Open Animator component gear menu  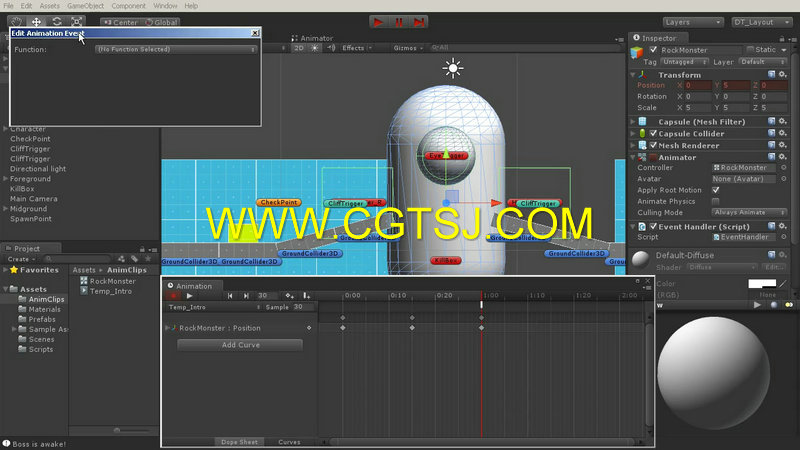[x=783, y=157]
